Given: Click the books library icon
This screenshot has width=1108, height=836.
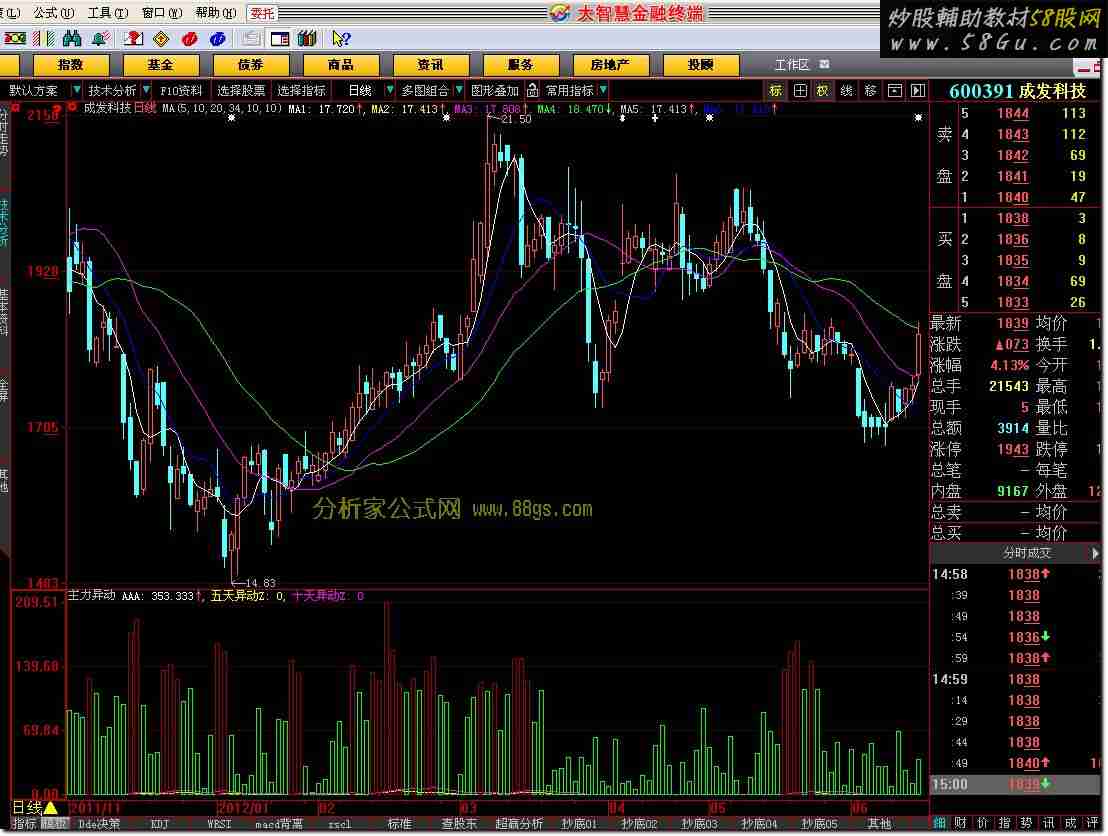Looking at the screenshot, I should [307, 39].
